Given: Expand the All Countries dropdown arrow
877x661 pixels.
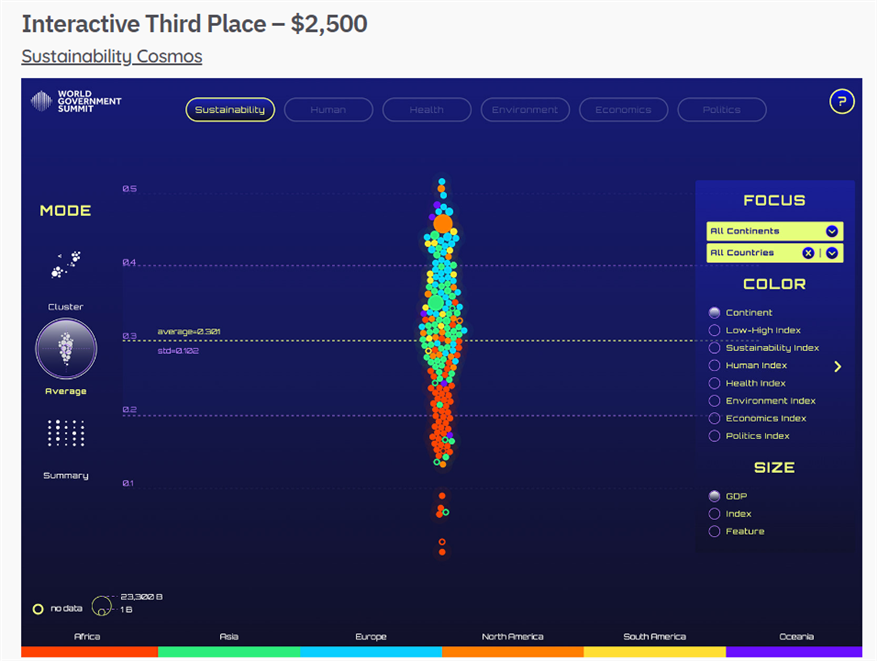Looking at the screenshot, I should (831, 253).
